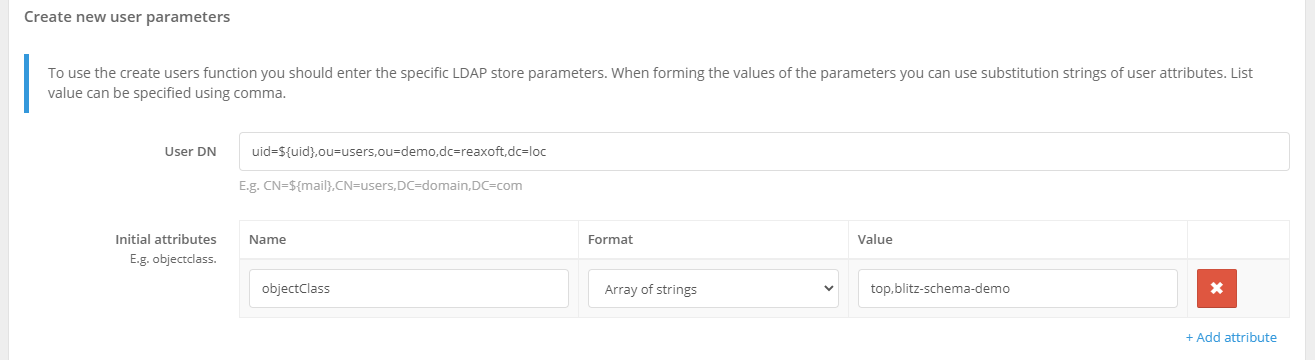Focus the Name field containing objectClass
Screen dimensions: 1315x360
pyautogui.click(x=409, y=288)
